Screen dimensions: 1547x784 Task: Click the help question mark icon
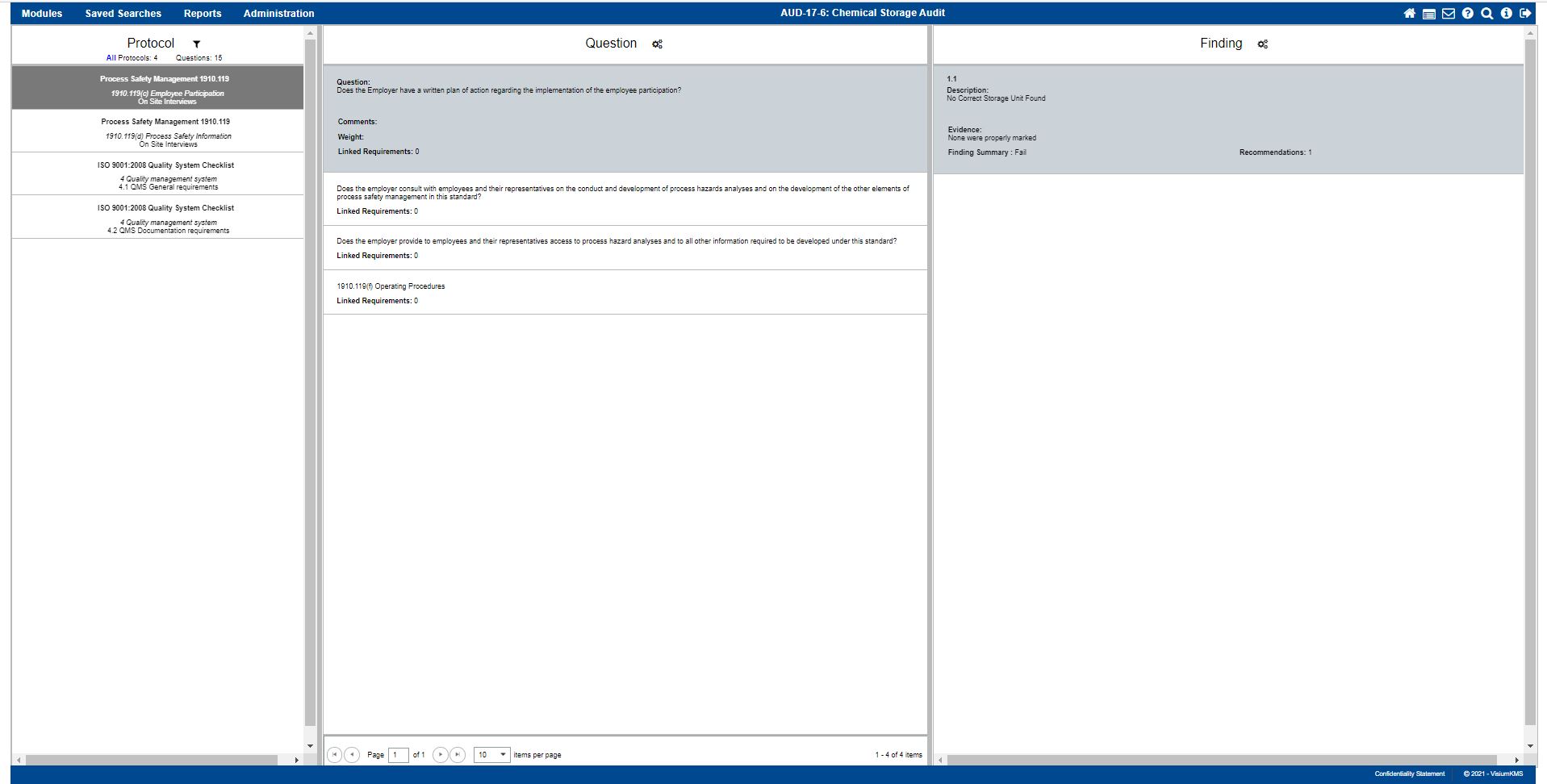[1468, 14]
